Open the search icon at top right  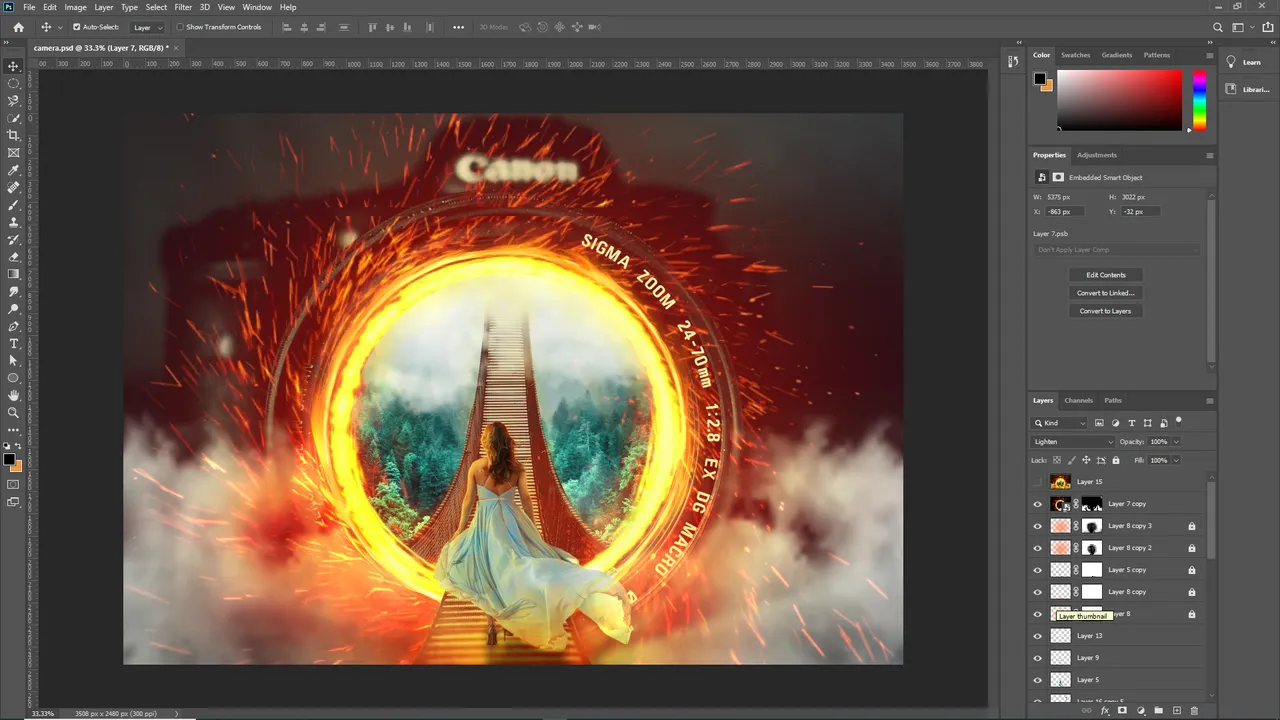tap(1217, 28)
